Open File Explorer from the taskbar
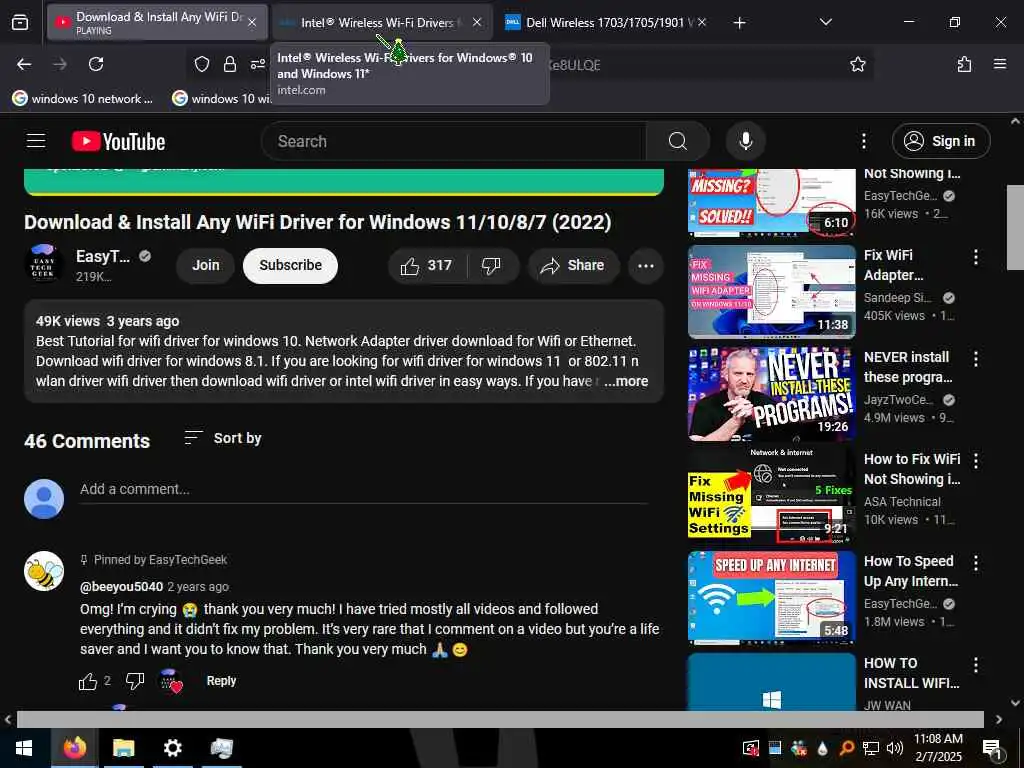Screen dimensions: 1024x768 coord(123,748)
